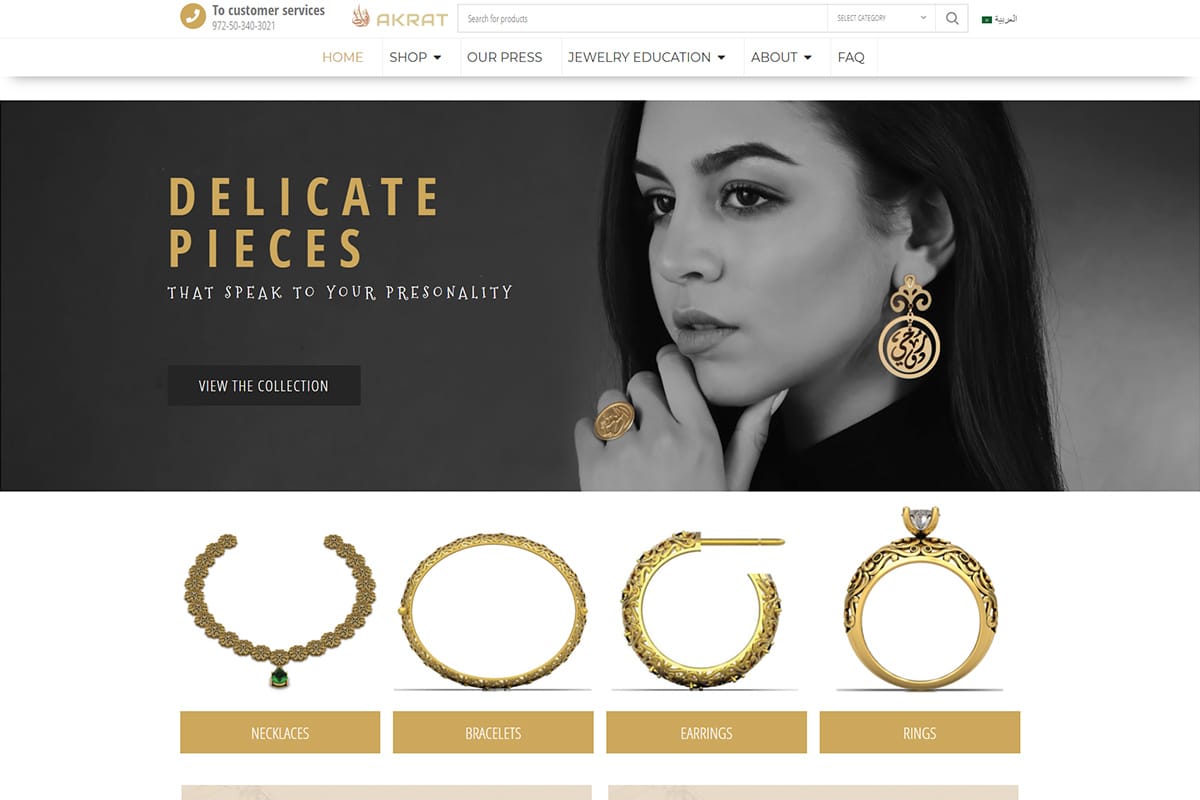The height and width of the screenshot is (800, 1200).
Task: Click View the Collection button
Action: [x=264, y=386]
